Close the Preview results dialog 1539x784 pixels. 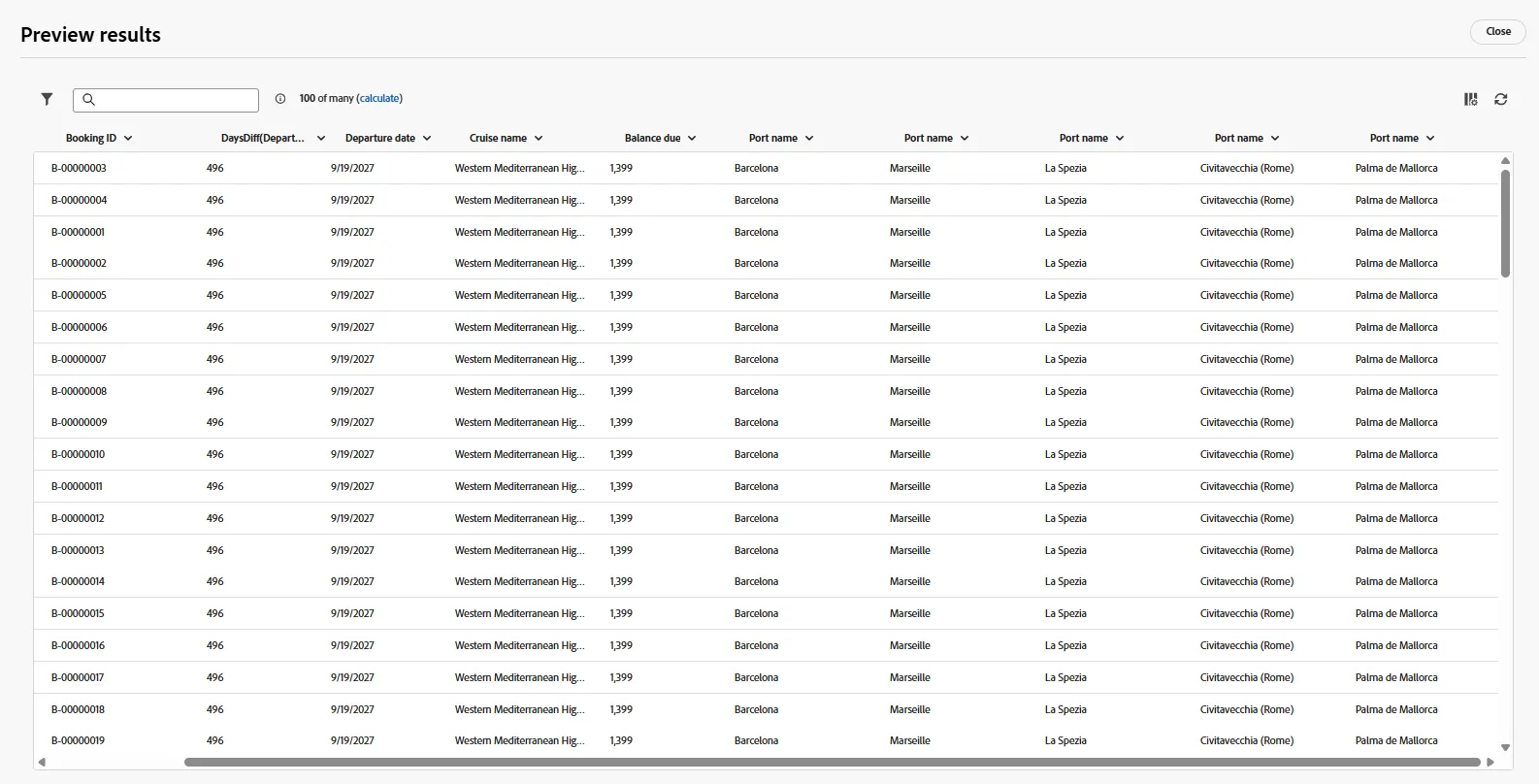(x=1498, y=32)
